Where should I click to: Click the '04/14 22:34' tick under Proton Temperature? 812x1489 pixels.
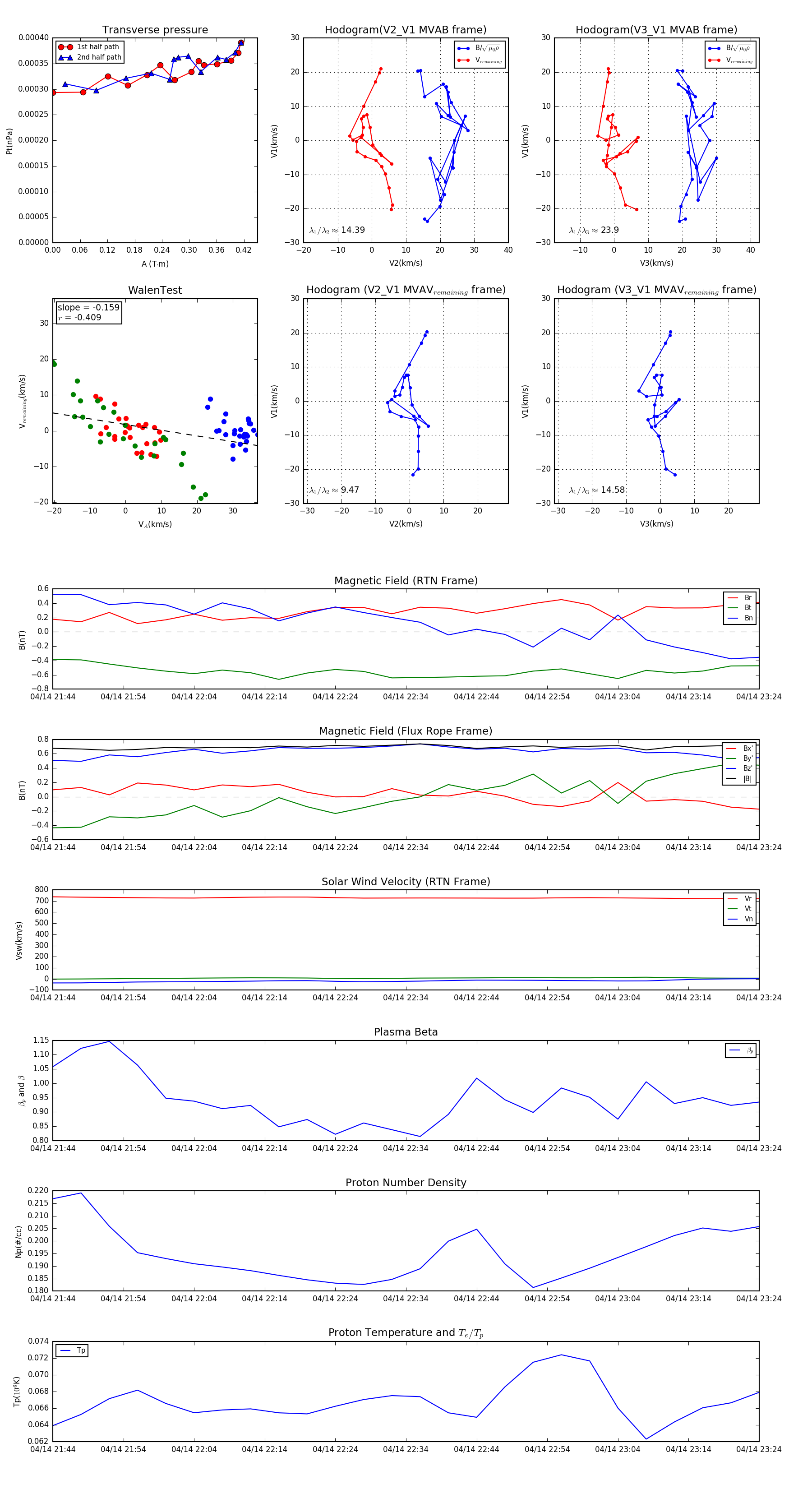(406, 1449)
